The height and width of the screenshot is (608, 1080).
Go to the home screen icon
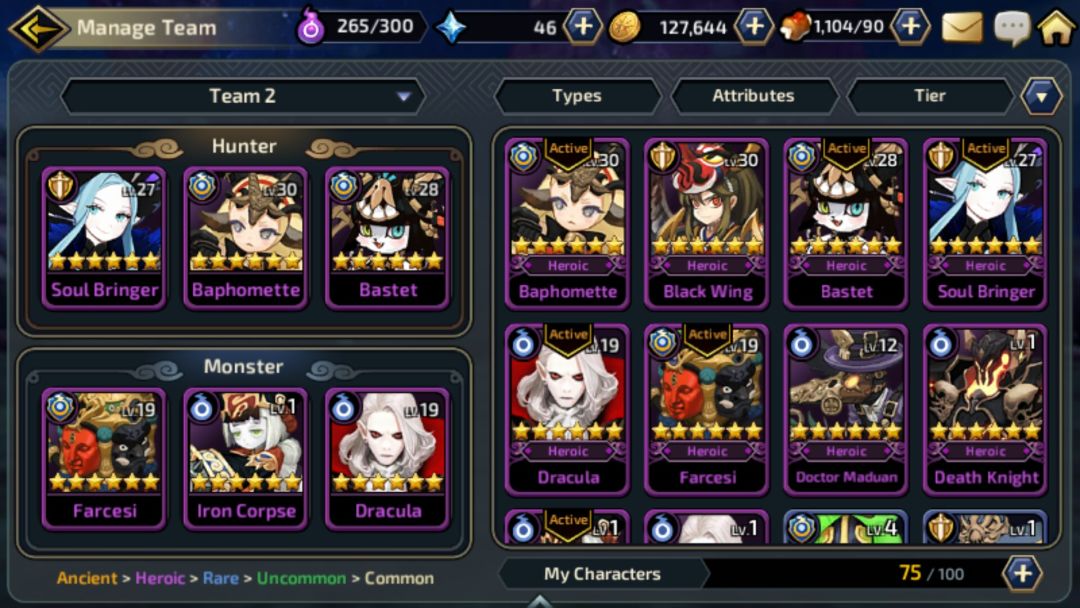point(1057,28)
